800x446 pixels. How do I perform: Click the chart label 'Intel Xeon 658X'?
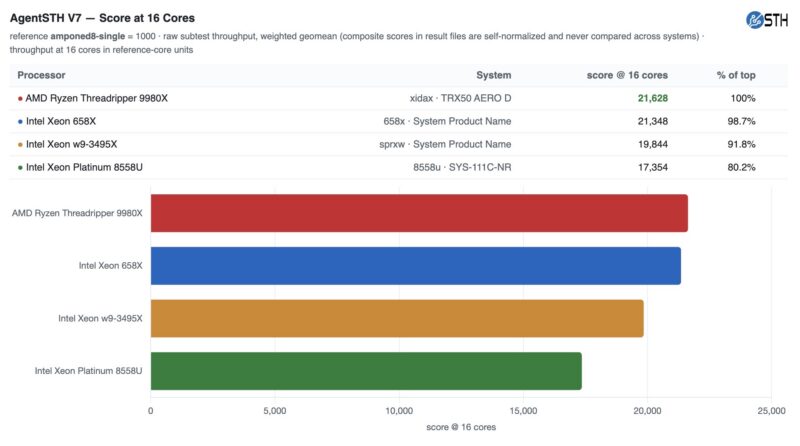click(110, 265)
